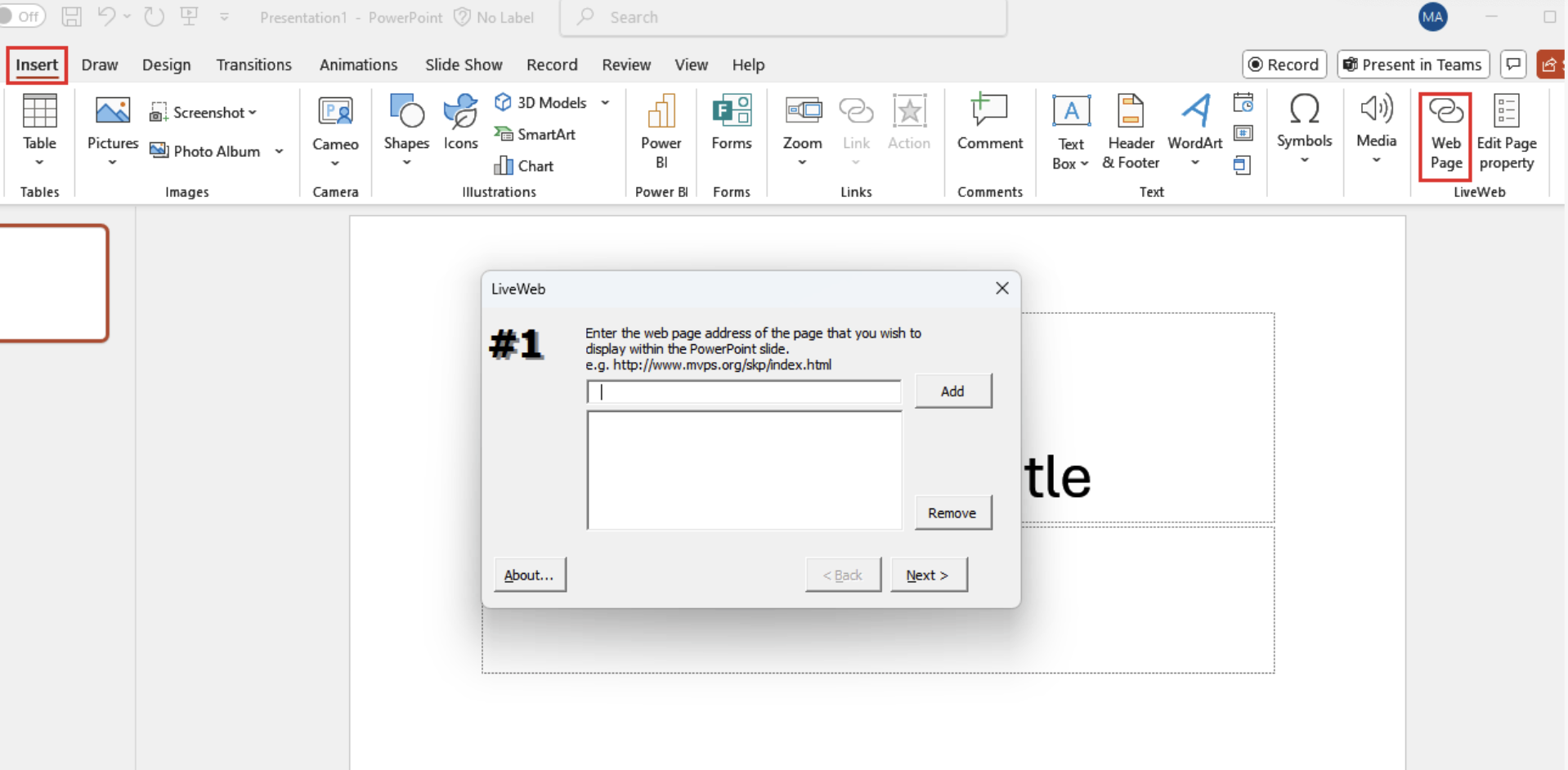Open the comments pane icon

coord(1513,64)
